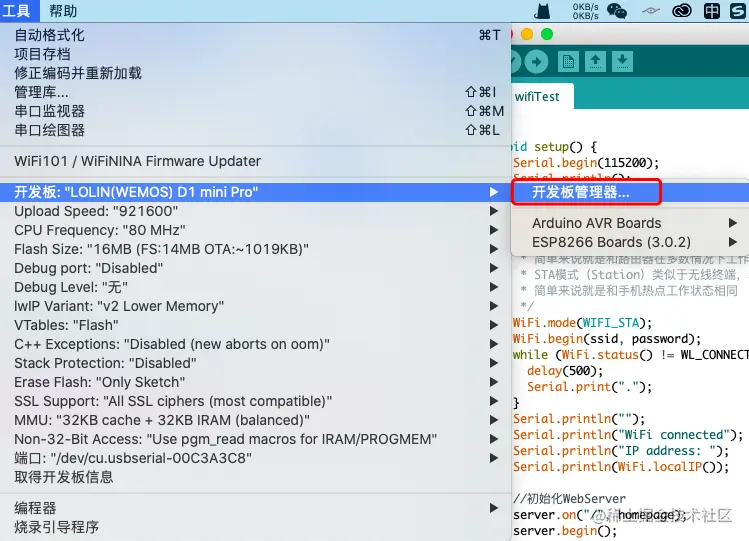Viewport: 749px width, 541px height.
Task: Click Serial.println(WiFi.localIP()) line
Action: (x=621, y=467)
